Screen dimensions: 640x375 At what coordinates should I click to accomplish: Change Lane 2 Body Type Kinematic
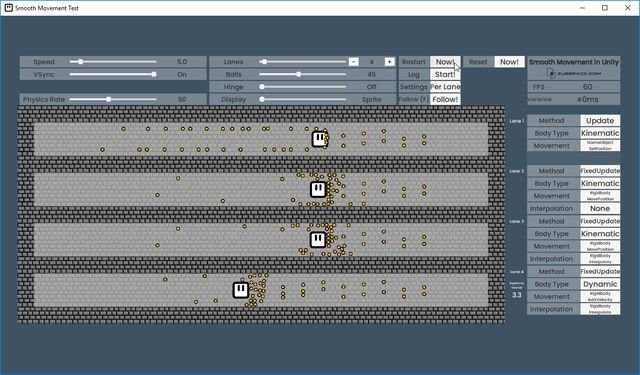pyautogui.click(x=600, y=183)
